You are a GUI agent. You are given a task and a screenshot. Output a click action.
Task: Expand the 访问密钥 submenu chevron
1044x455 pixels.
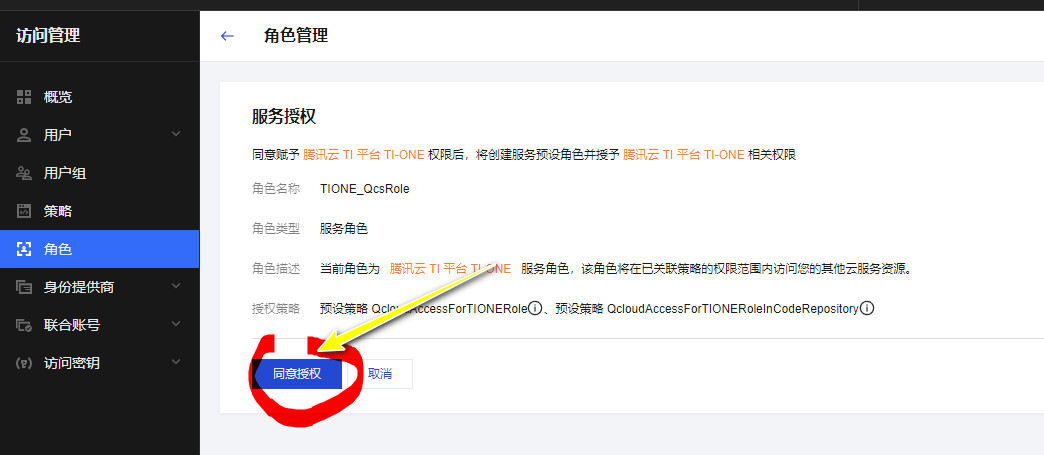point(176,362)
